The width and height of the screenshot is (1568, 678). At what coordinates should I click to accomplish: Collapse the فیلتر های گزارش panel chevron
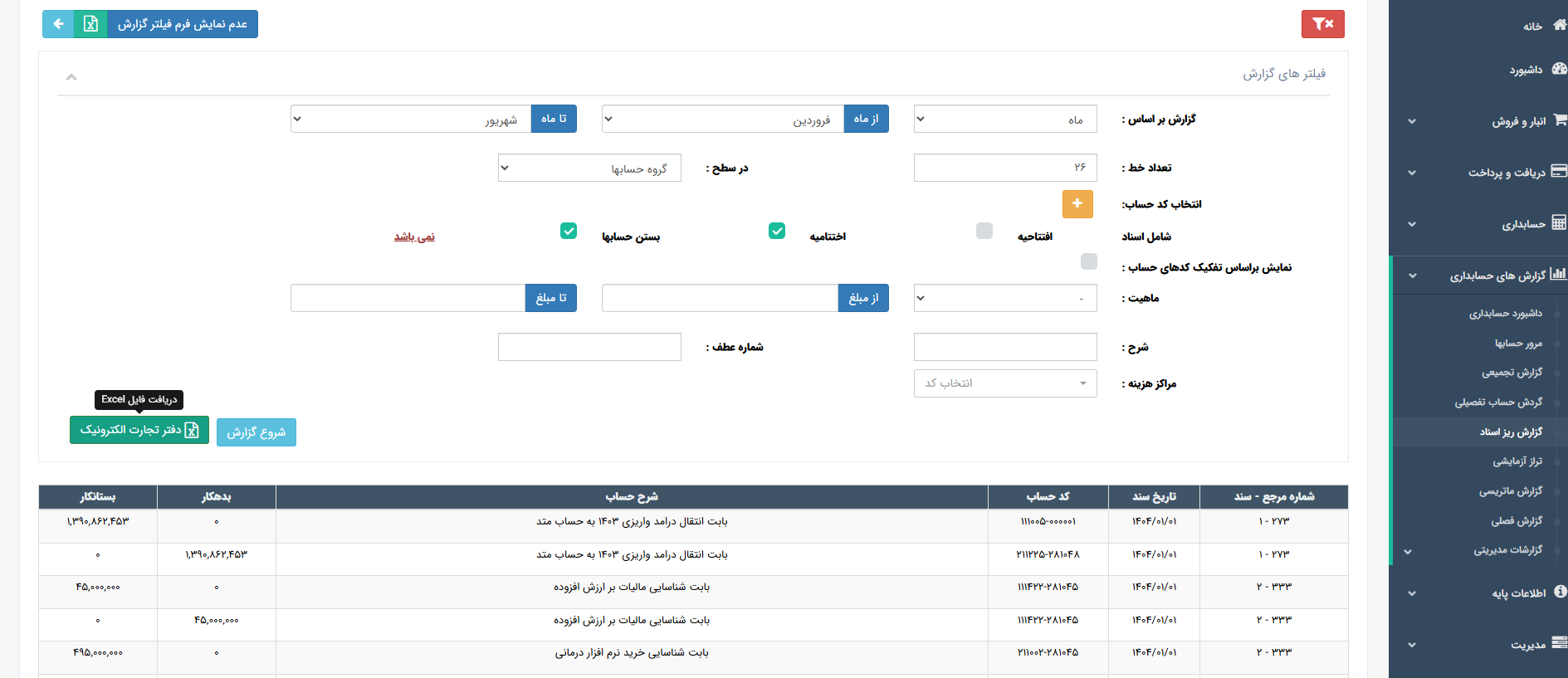pyautogui.click(x=71, y=77)
